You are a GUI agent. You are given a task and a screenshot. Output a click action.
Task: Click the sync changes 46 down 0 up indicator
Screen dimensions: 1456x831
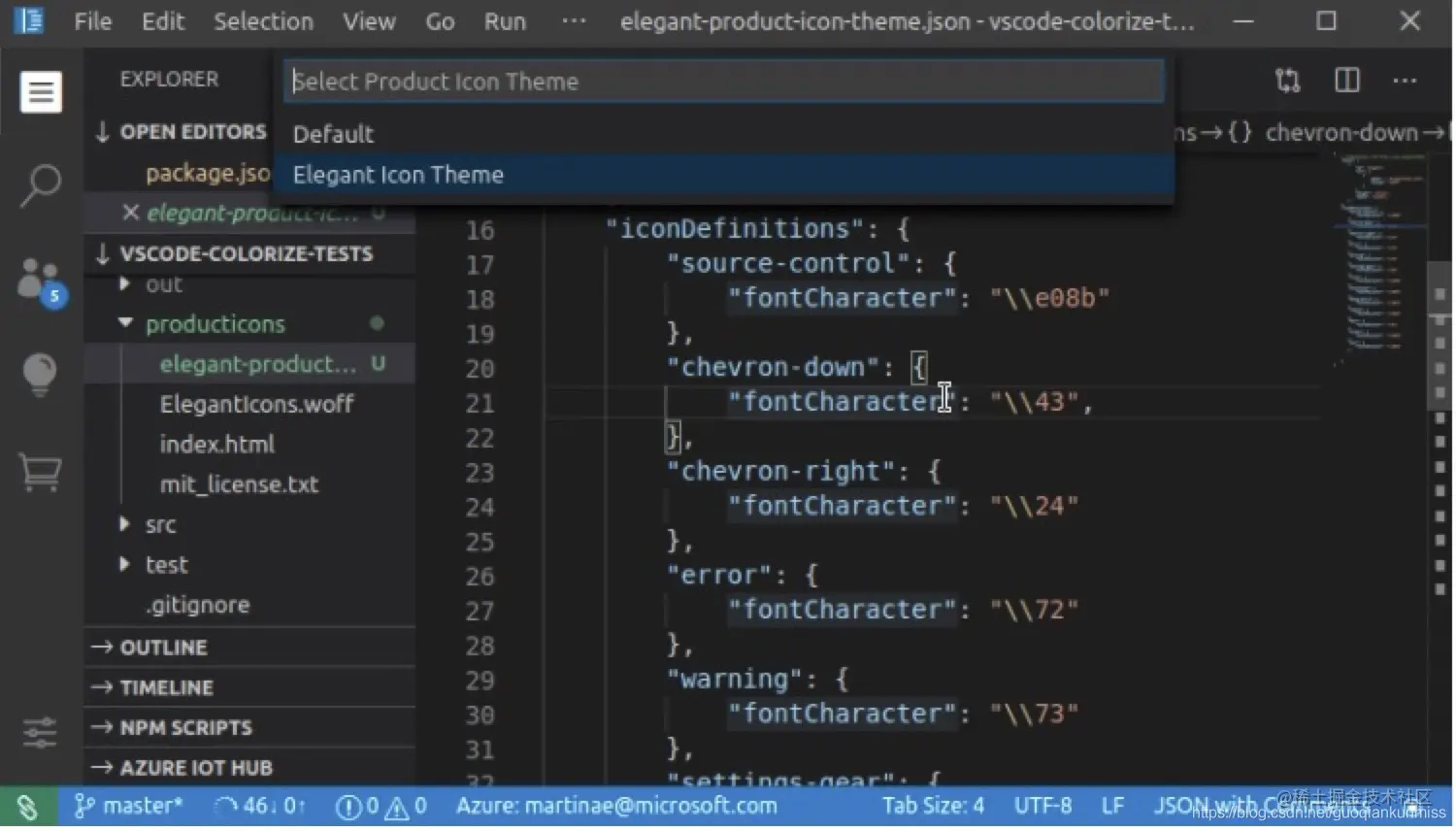tap(260, 806)
